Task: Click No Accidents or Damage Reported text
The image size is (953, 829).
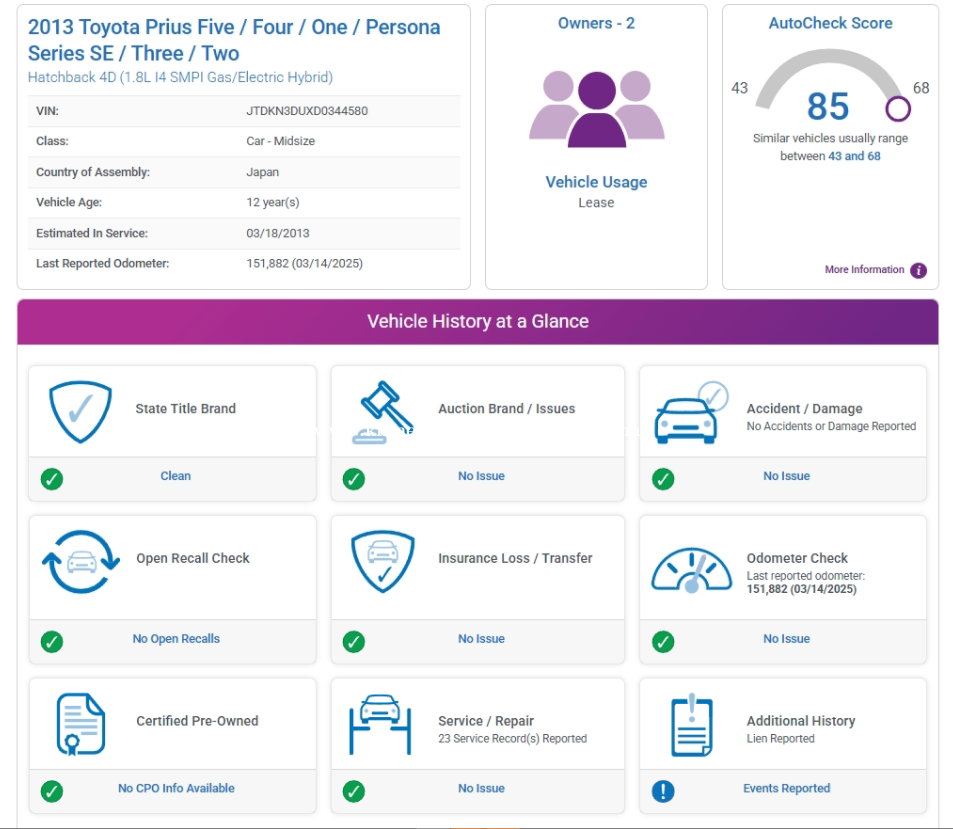Action: coord(831,426)
